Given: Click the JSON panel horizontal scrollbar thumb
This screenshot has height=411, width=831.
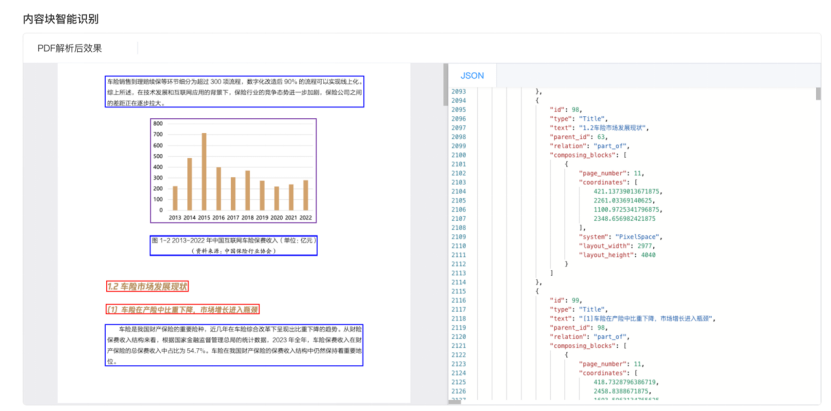Looking at the screenshot, I should [x=455, y=403].
